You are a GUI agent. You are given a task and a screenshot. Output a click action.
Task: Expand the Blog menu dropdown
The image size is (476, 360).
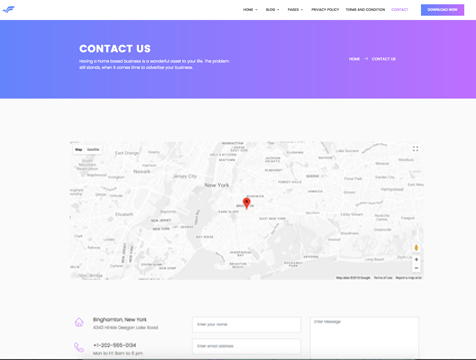(272, 10)
